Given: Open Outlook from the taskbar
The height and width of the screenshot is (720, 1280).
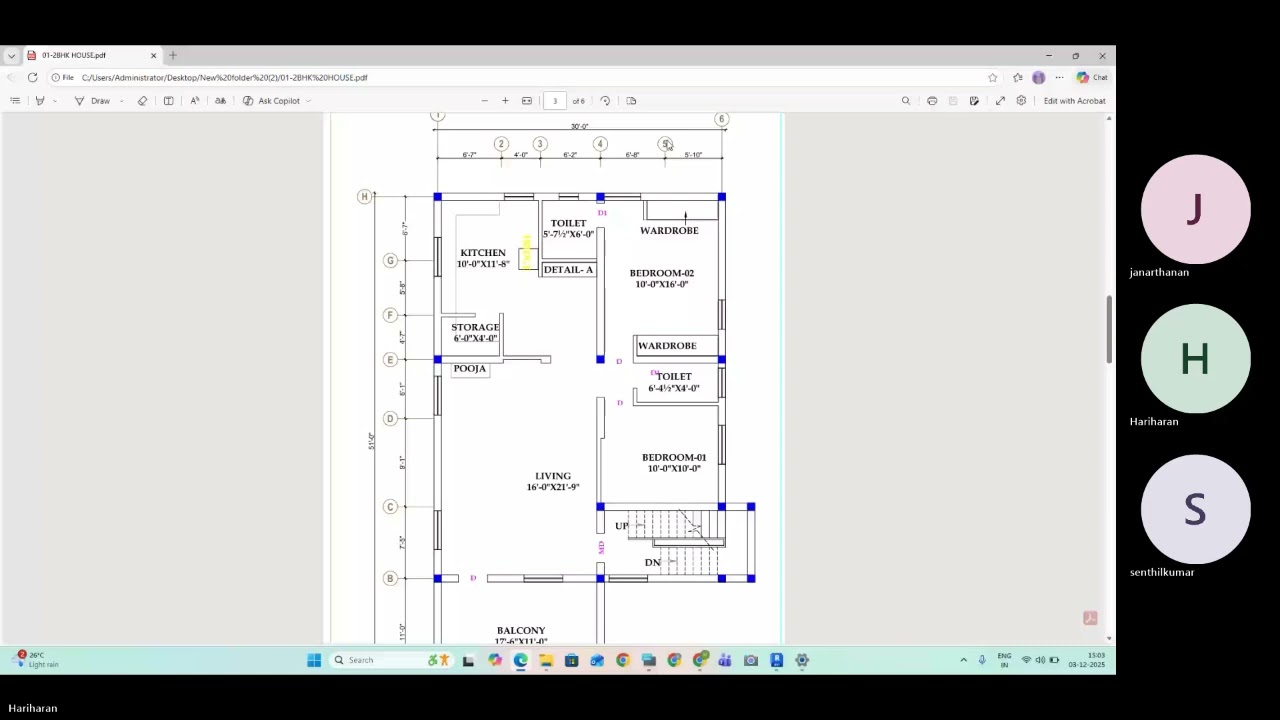Looking at the screenshot, I should coord(597,660).
